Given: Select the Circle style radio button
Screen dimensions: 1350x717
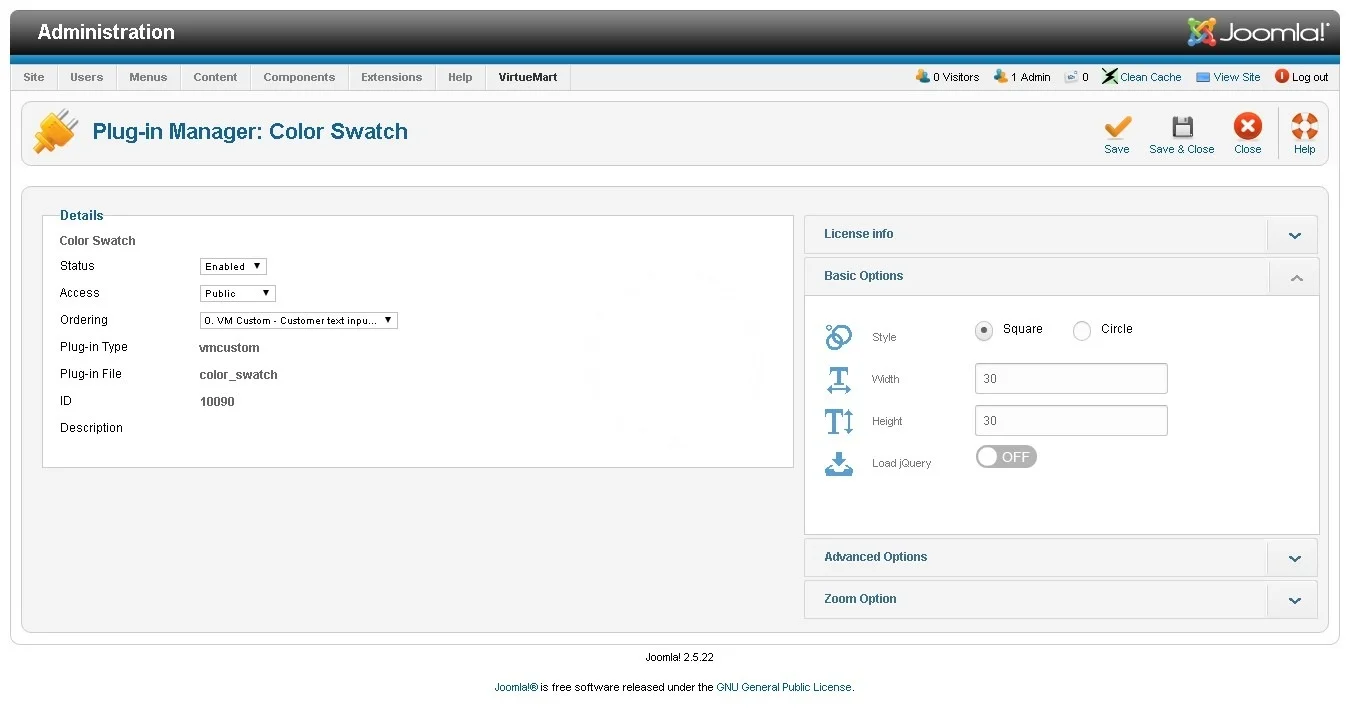Looking at the screenshot, I should 1082,330.
